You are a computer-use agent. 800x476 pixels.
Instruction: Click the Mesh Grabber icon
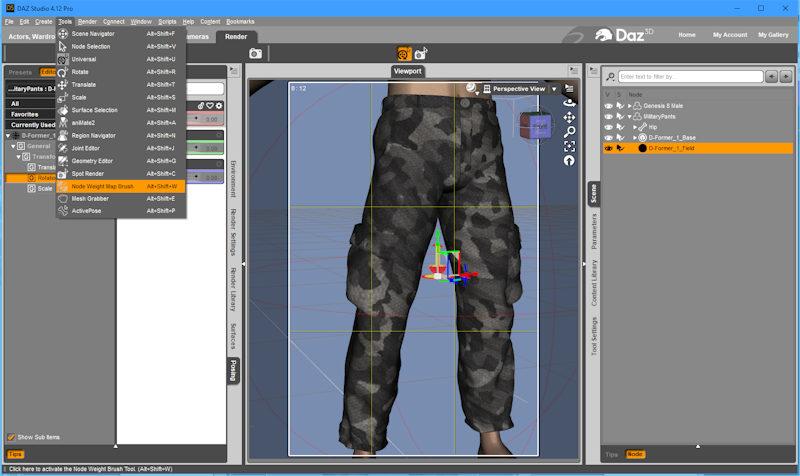(x=63, y=198)
